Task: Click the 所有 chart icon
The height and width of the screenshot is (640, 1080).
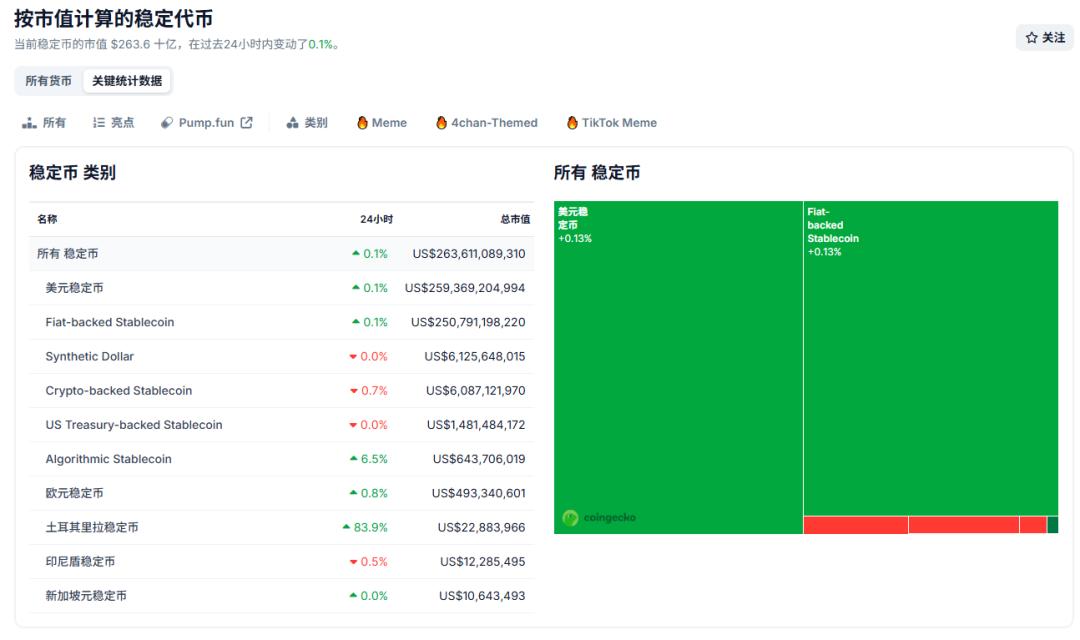Action: (29, 123)
